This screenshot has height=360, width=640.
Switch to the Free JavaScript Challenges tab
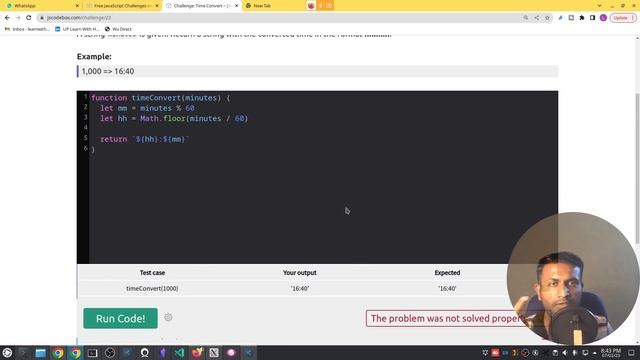pyautogui.click(x=122, y=6)
